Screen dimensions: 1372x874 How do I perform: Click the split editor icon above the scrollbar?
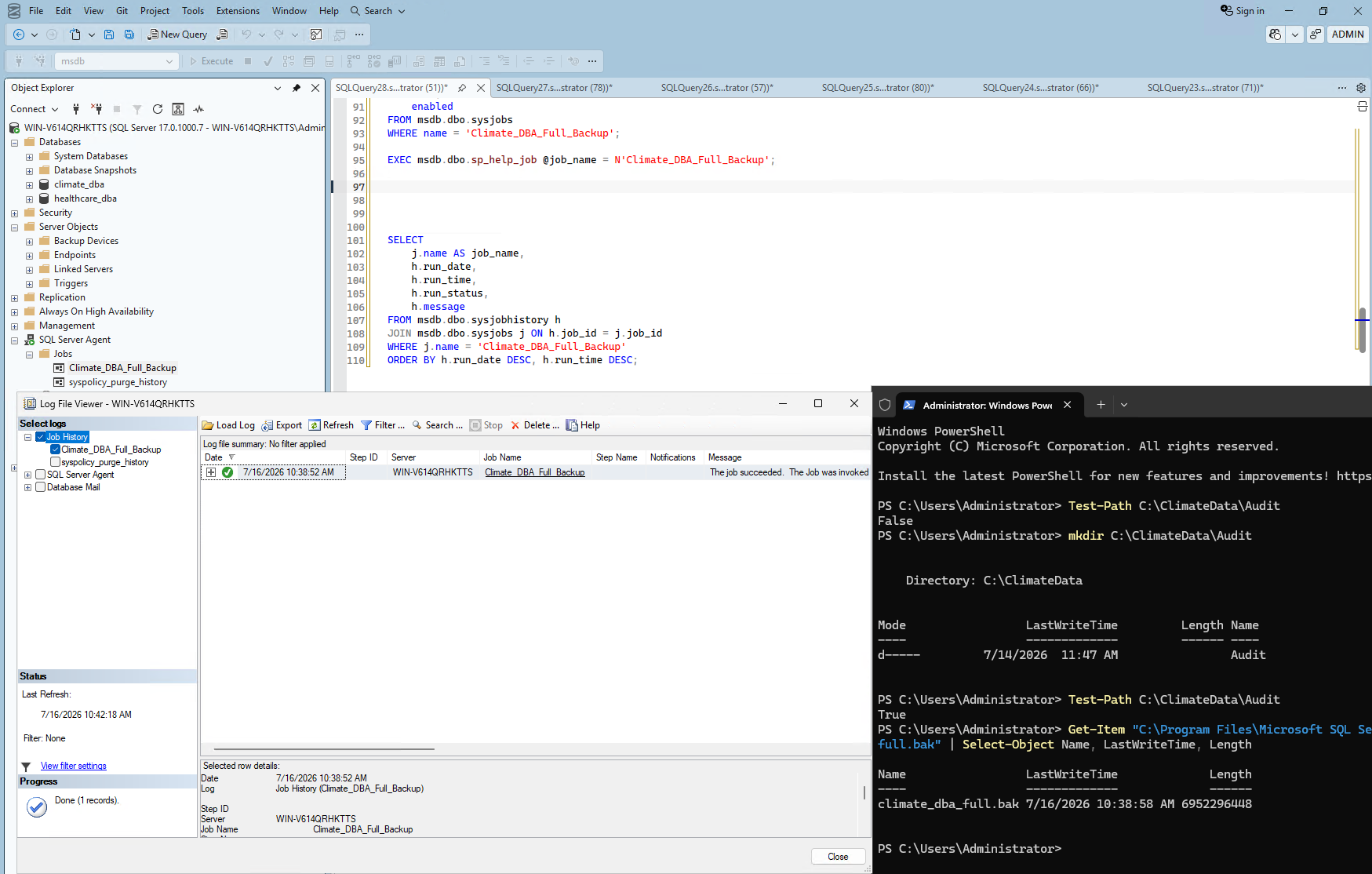click(x=1363, y=107)
